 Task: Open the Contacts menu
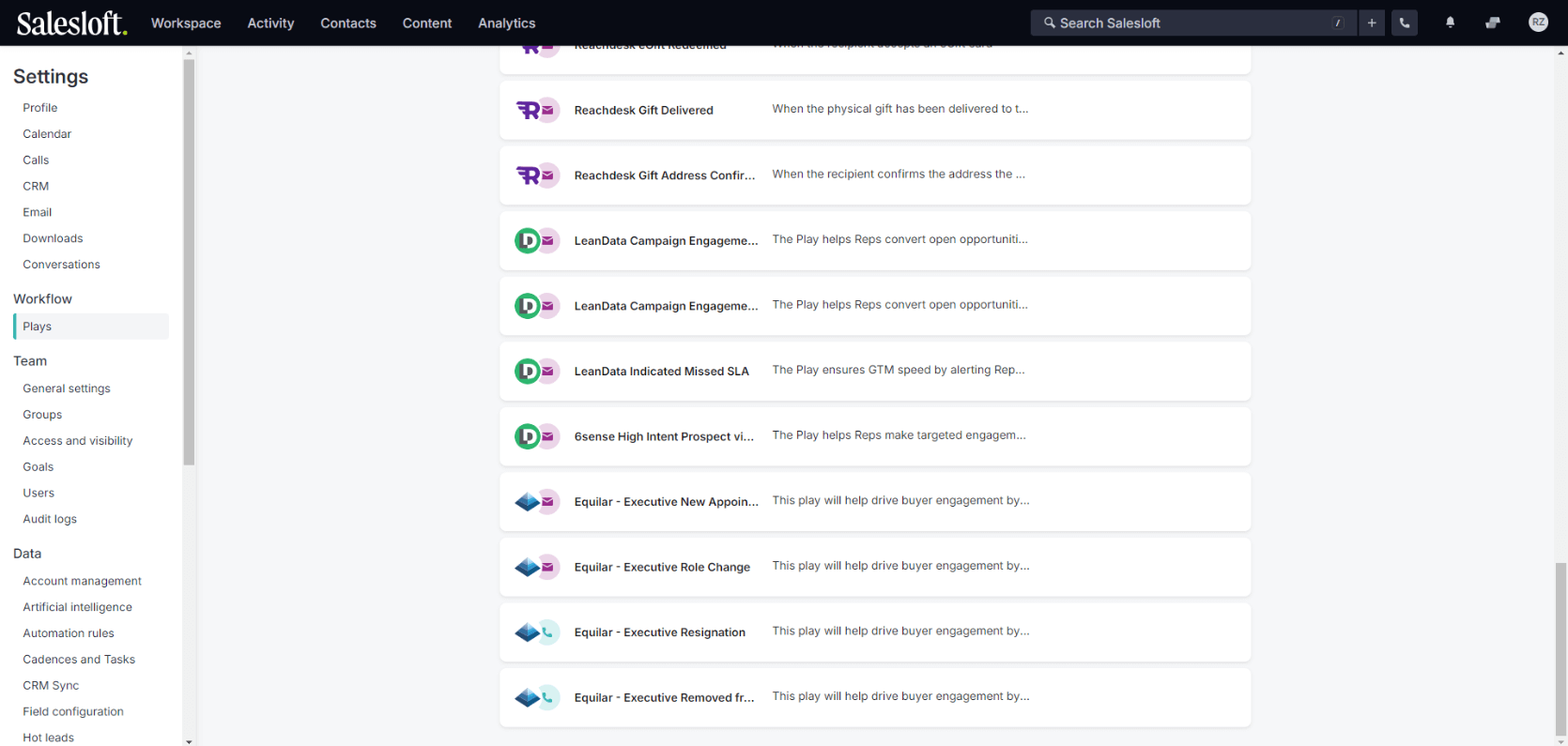click(x=348, y=23)
